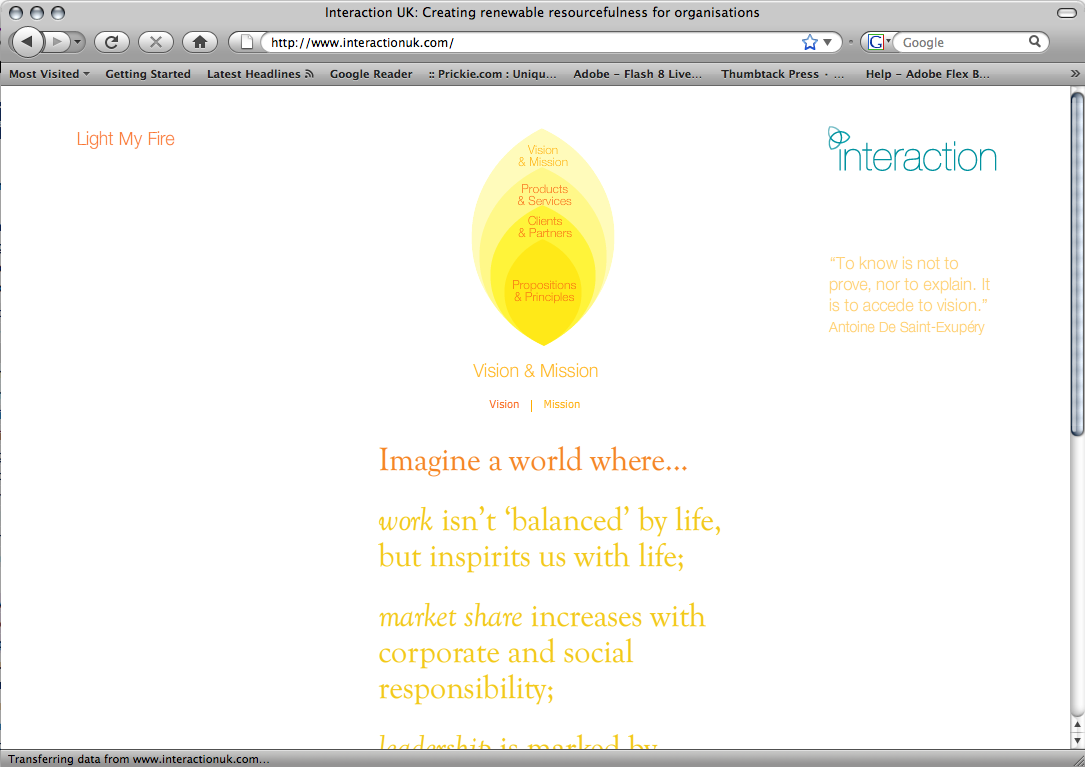This screenshot has width=1085, height=767.
Task: Select Products & Services in the flame
Action: [544, 195]
